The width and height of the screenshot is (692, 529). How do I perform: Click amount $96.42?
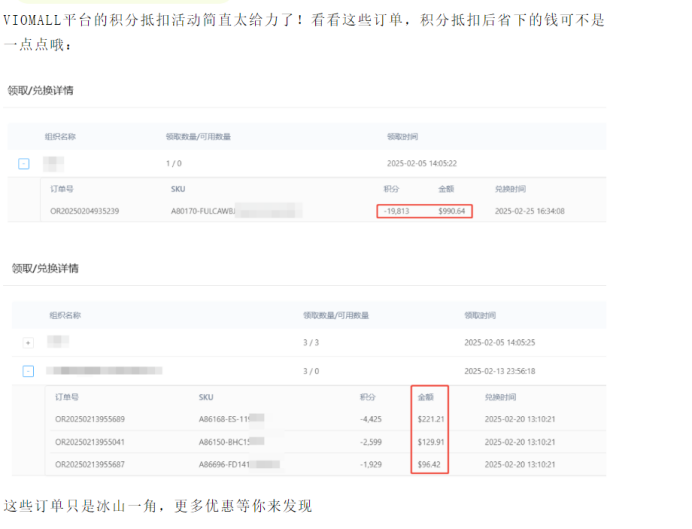click(429, 465)
